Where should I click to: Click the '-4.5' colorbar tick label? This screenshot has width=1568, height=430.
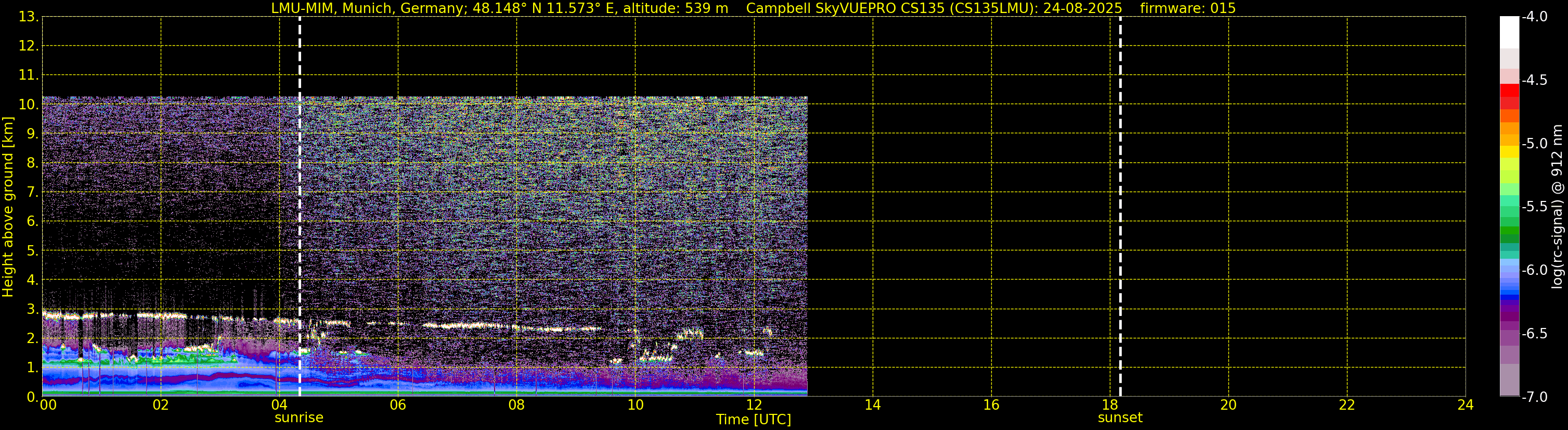point(1535,80)
